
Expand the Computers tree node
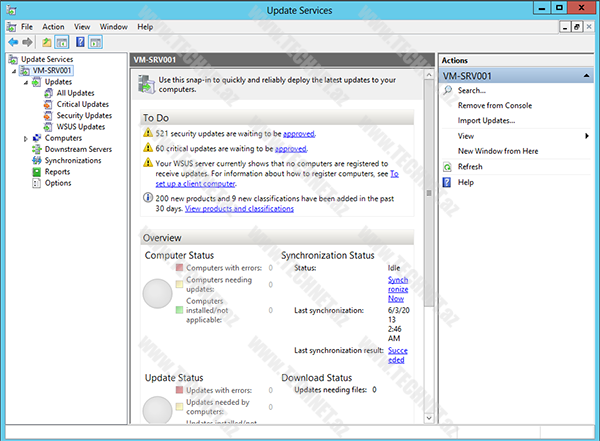[26, 138]
